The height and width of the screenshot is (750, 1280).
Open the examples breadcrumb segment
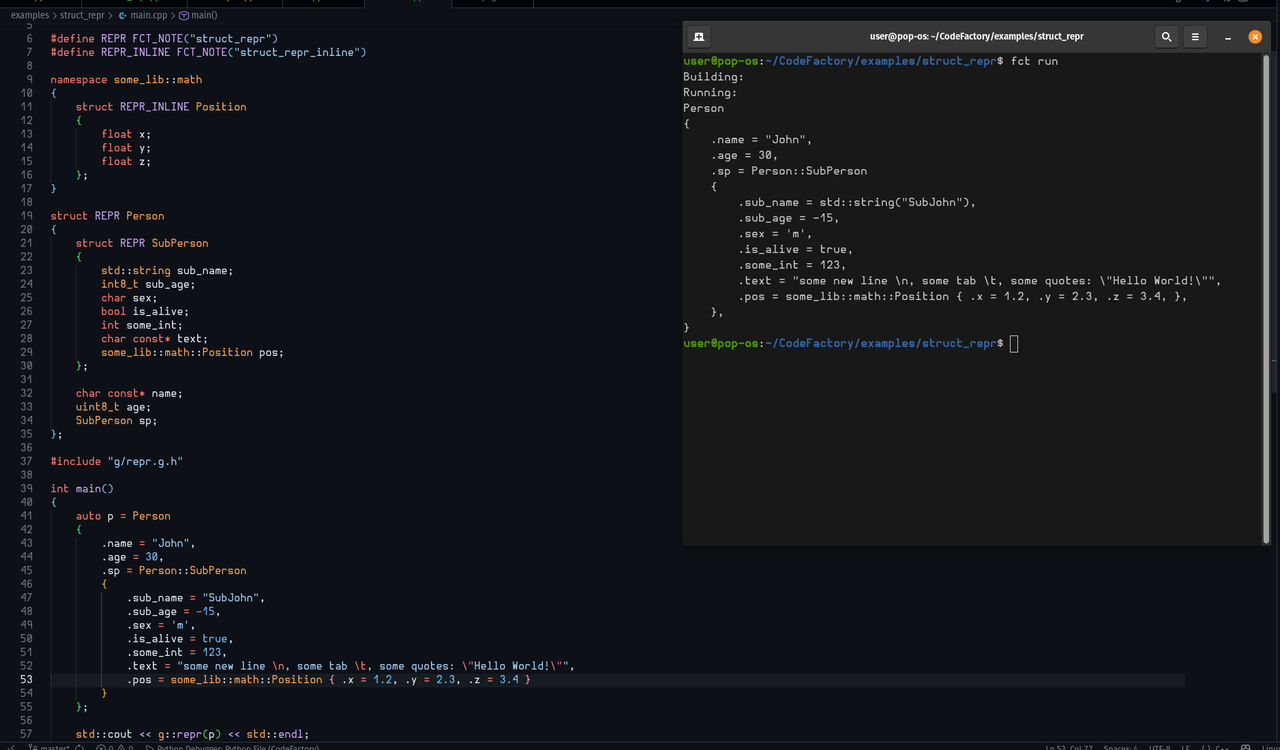click(x=30, y=16)
